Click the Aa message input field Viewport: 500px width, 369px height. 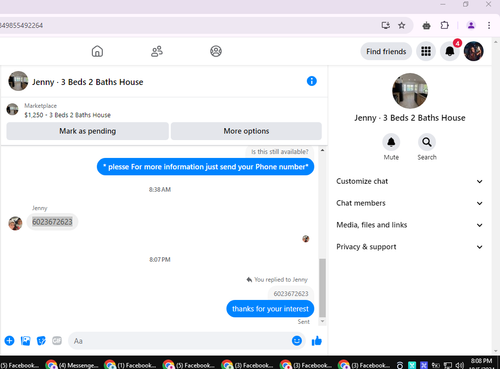[x=180, y=341]
